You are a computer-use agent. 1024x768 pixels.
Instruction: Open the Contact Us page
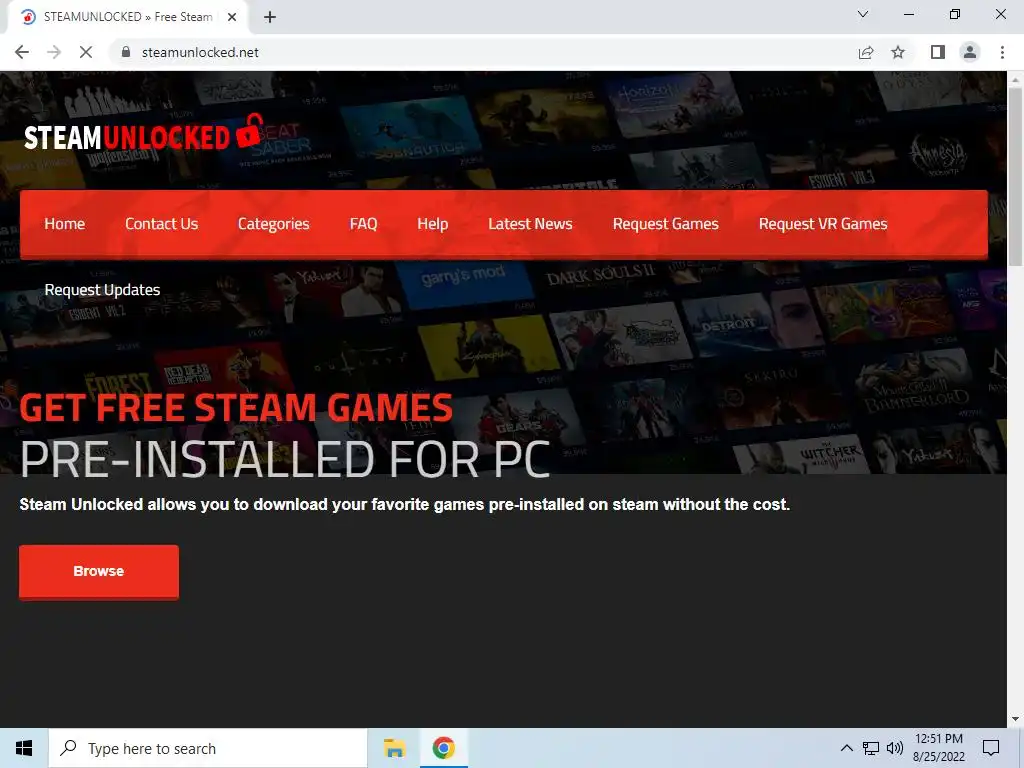click(x=161, y=224)
